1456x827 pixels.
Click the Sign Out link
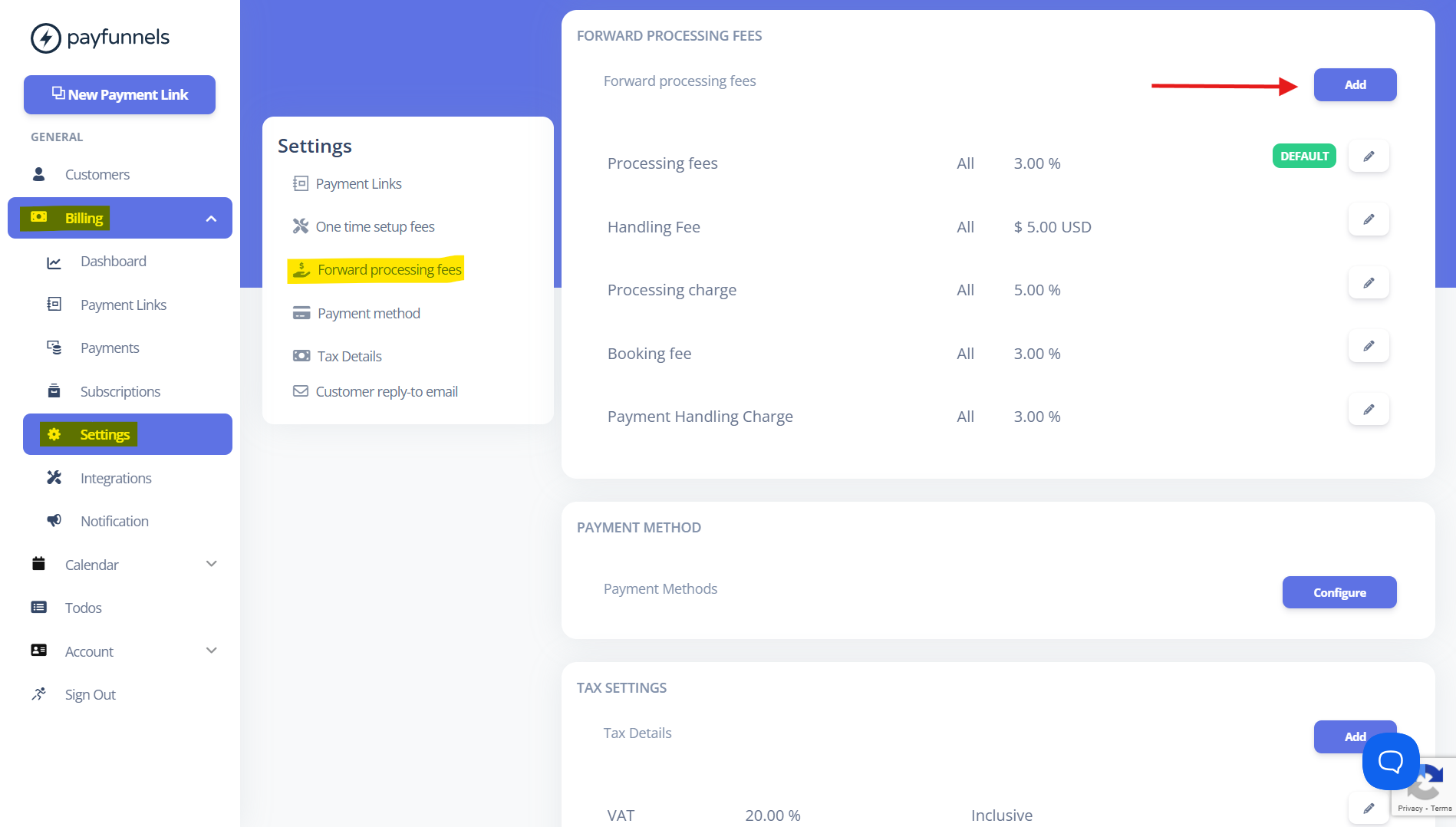point(90,694)
